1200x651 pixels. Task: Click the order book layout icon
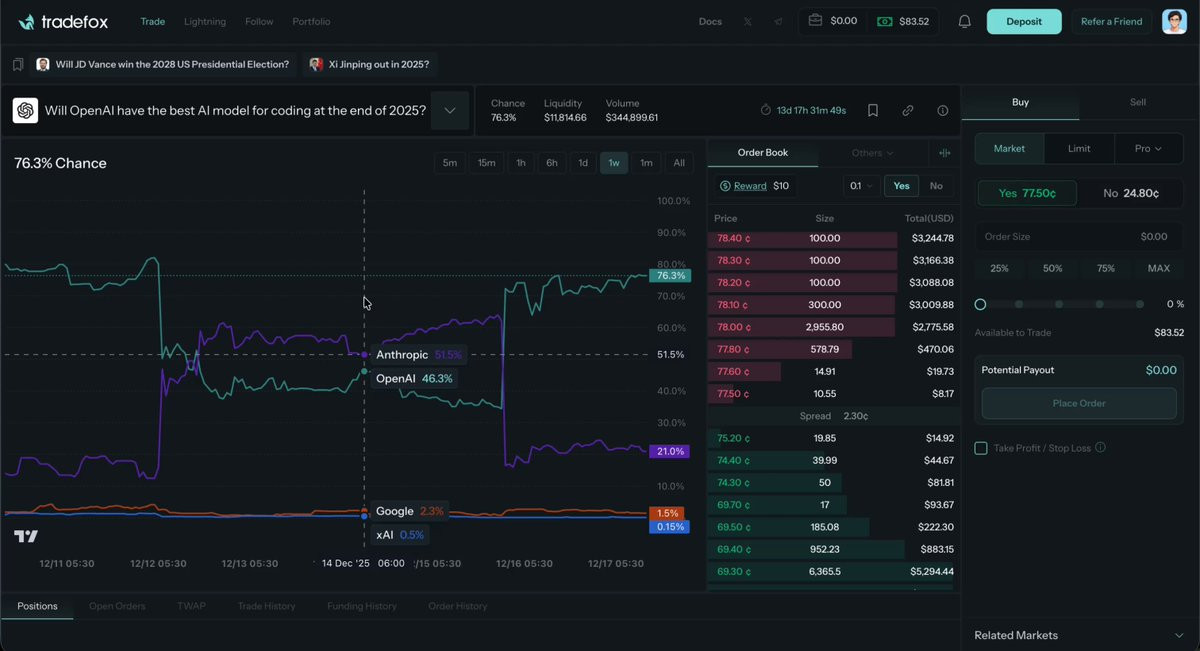[944, 153]
